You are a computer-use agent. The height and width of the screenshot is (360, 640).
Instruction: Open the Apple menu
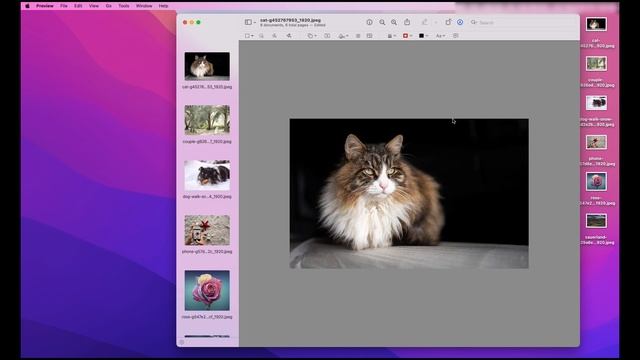(27, 6)
